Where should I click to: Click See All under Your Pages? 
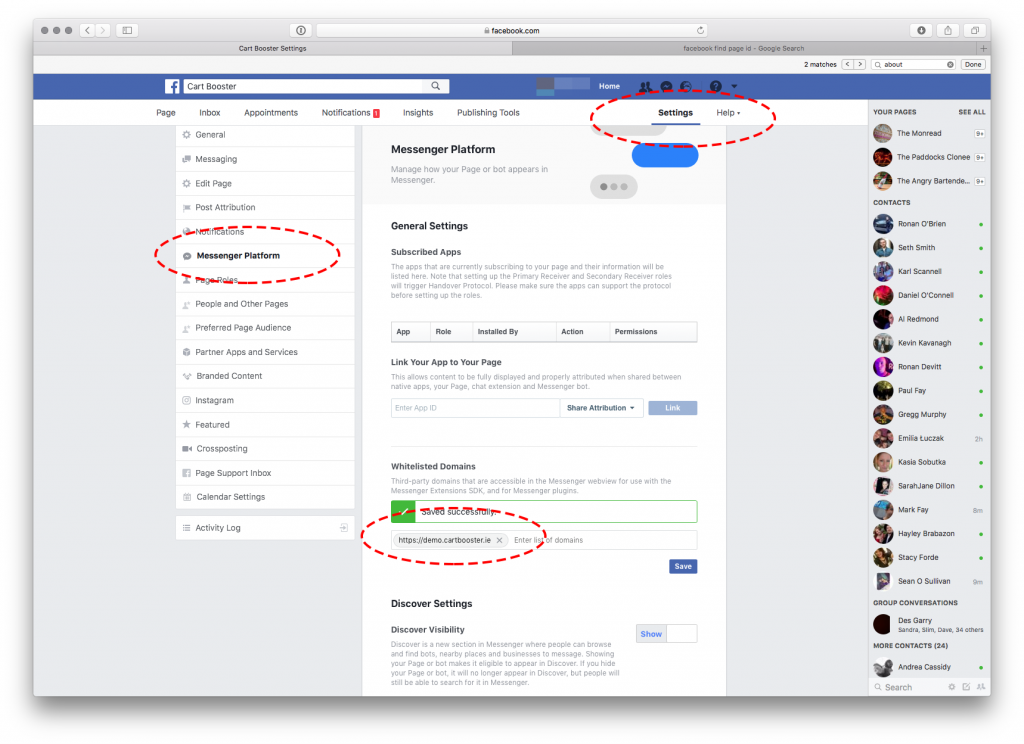point(972,112)
